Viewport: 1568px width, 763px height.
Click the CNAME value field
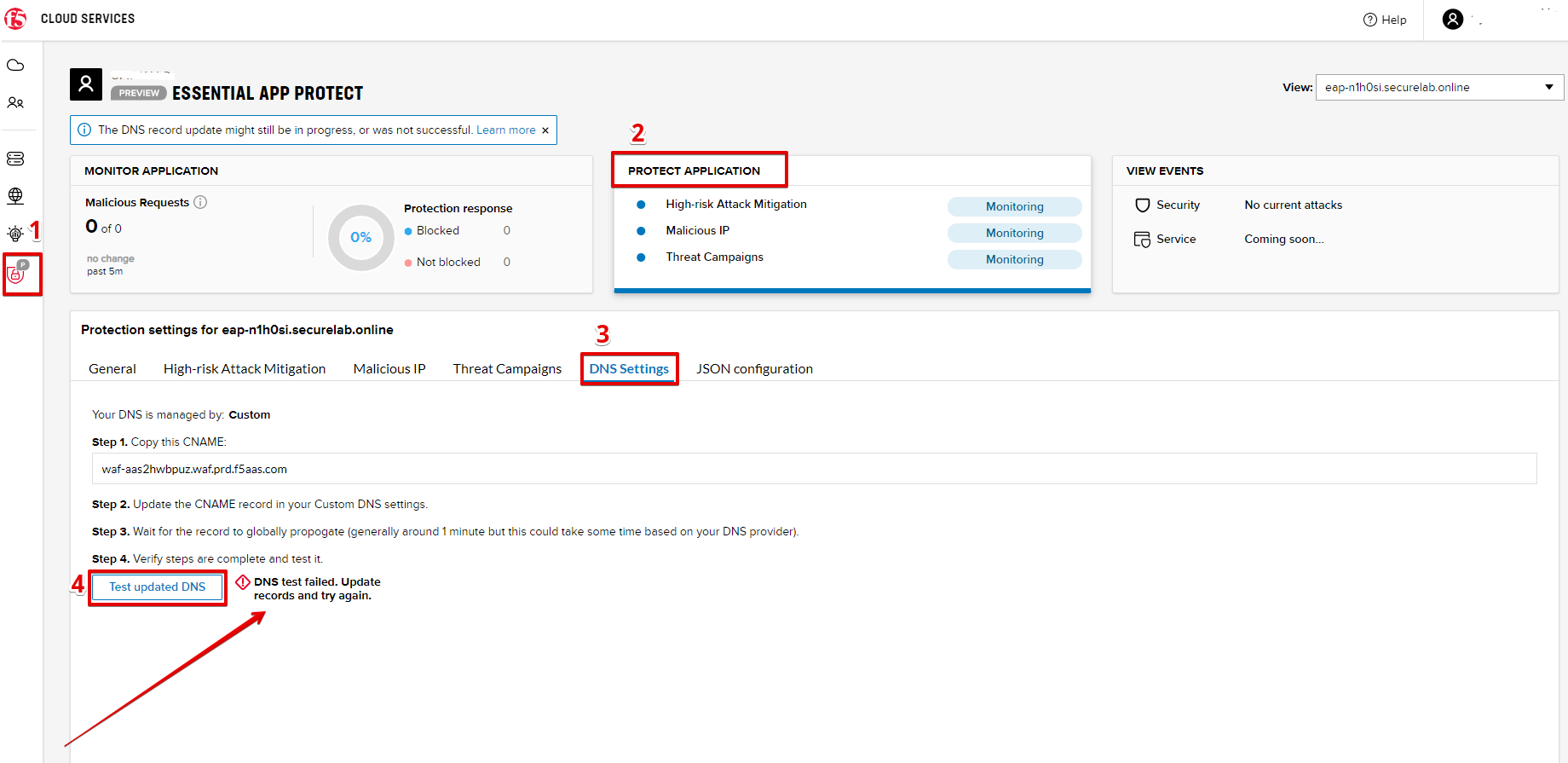pyautogui.click(x=814, y=469)
